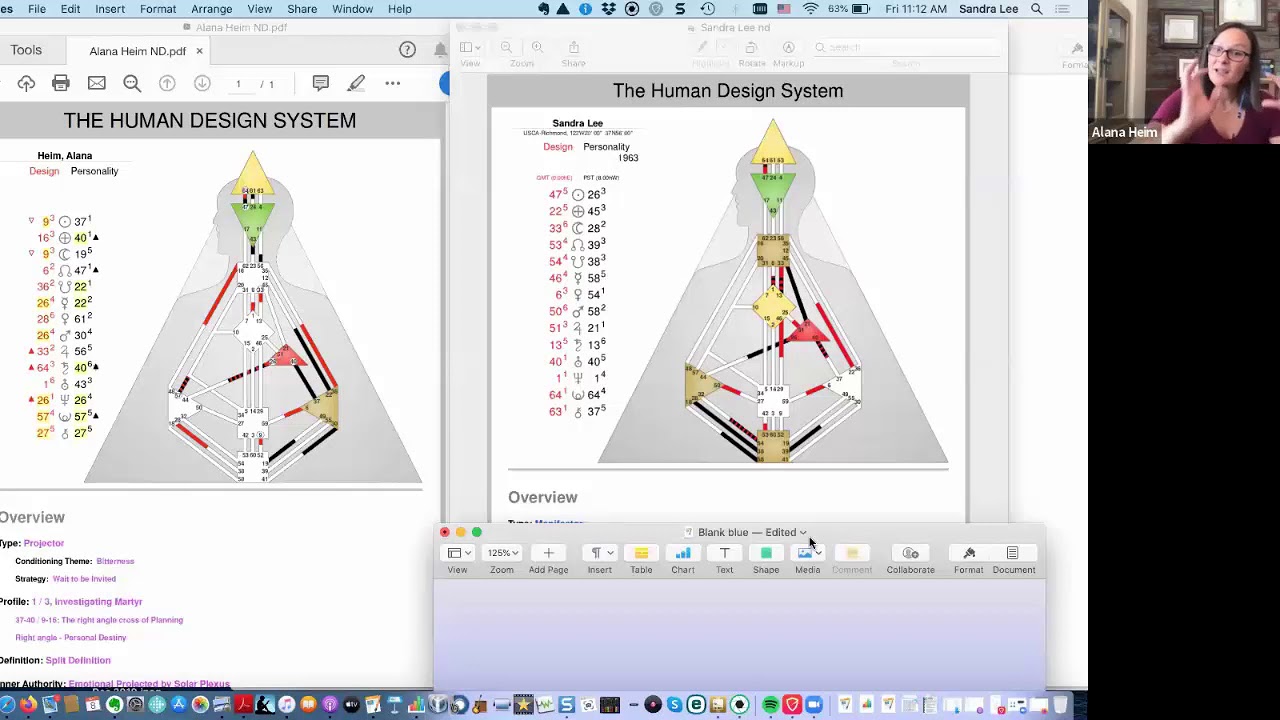Go to next page with down-arrow icon
Image resolution: width=1280 pixels, height=720 pixels.
click(202, 83)
